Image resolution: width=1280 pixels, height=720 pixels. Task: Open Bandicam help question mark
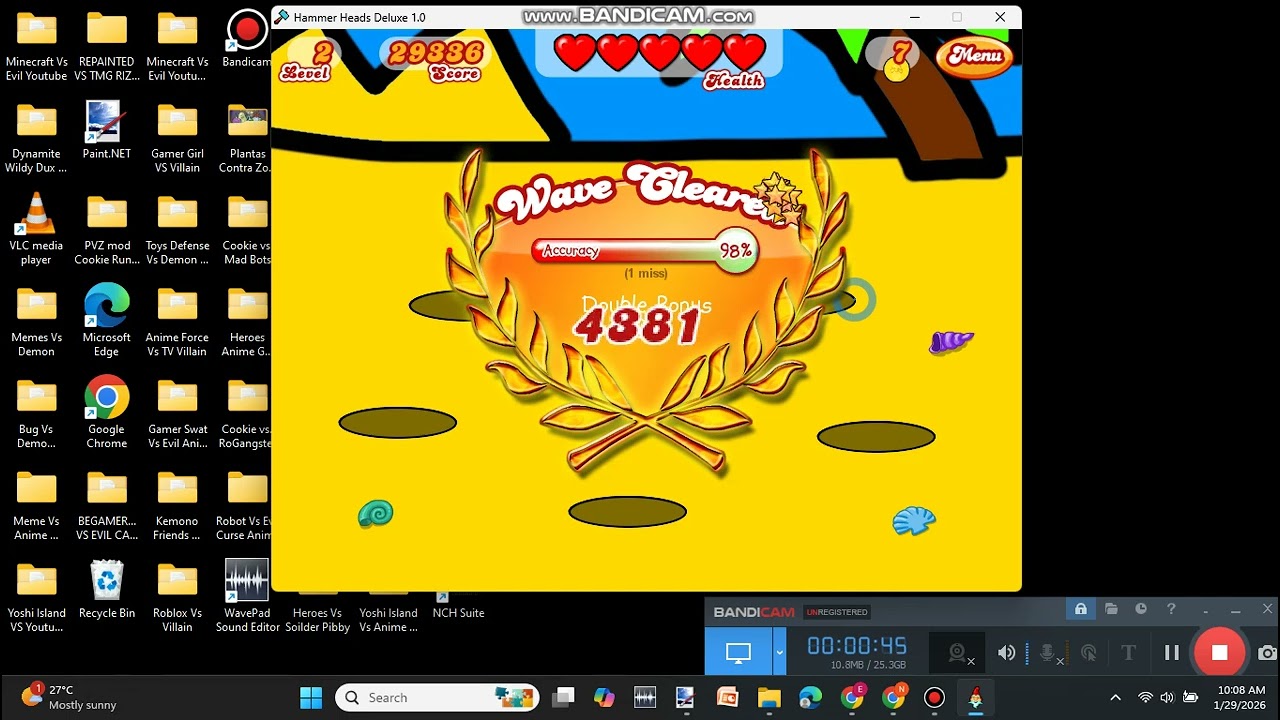point(1171,609)
